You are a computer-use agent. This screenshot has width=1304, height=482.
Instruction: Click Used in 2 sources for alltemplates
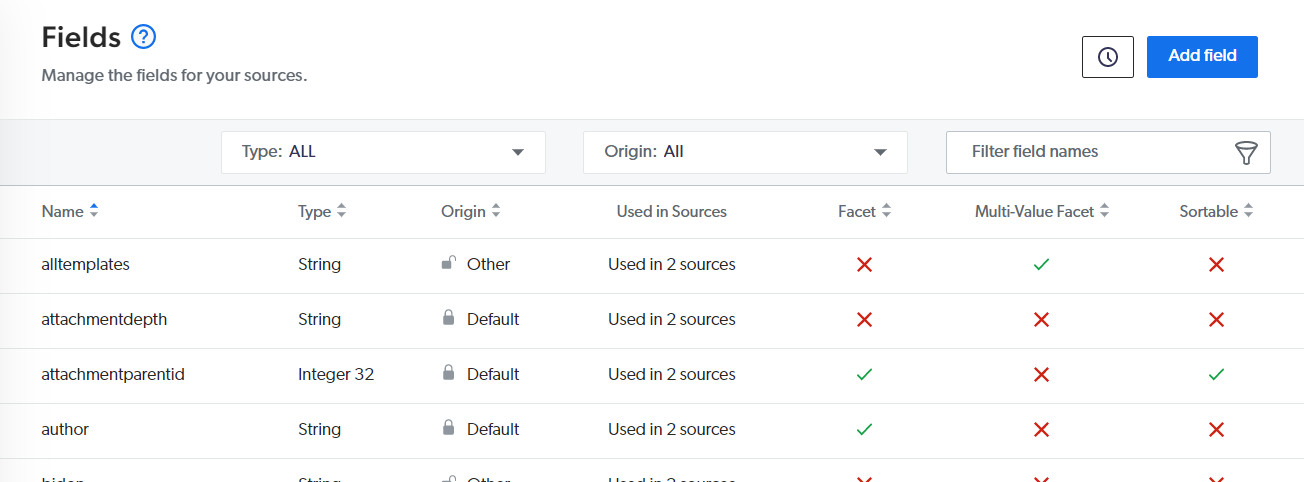coord(672,264)
